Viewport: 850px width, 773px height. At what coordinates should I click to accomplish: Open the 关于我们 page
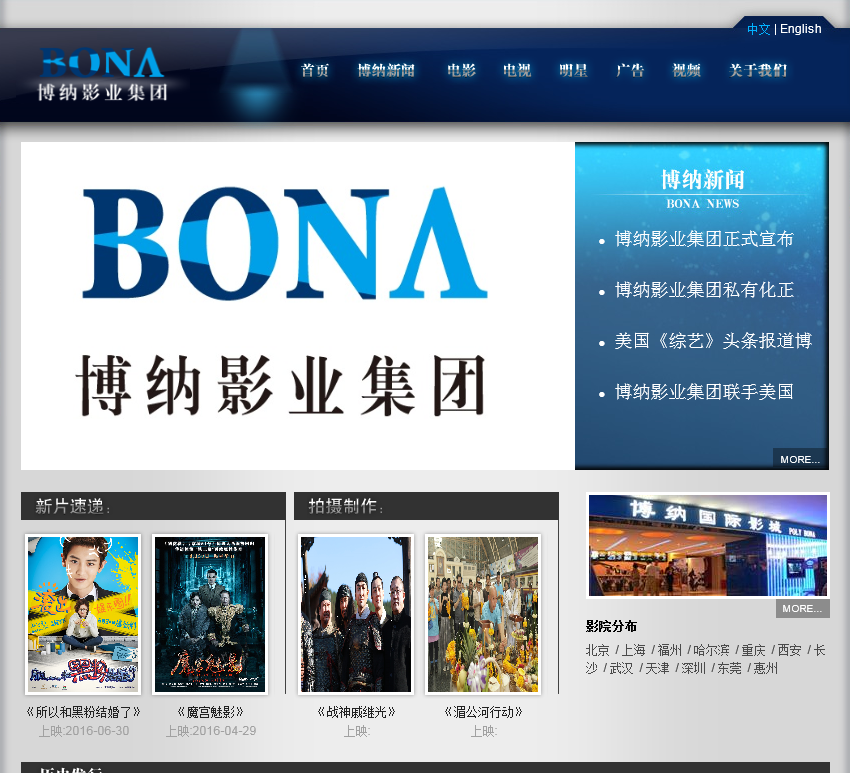758,70
